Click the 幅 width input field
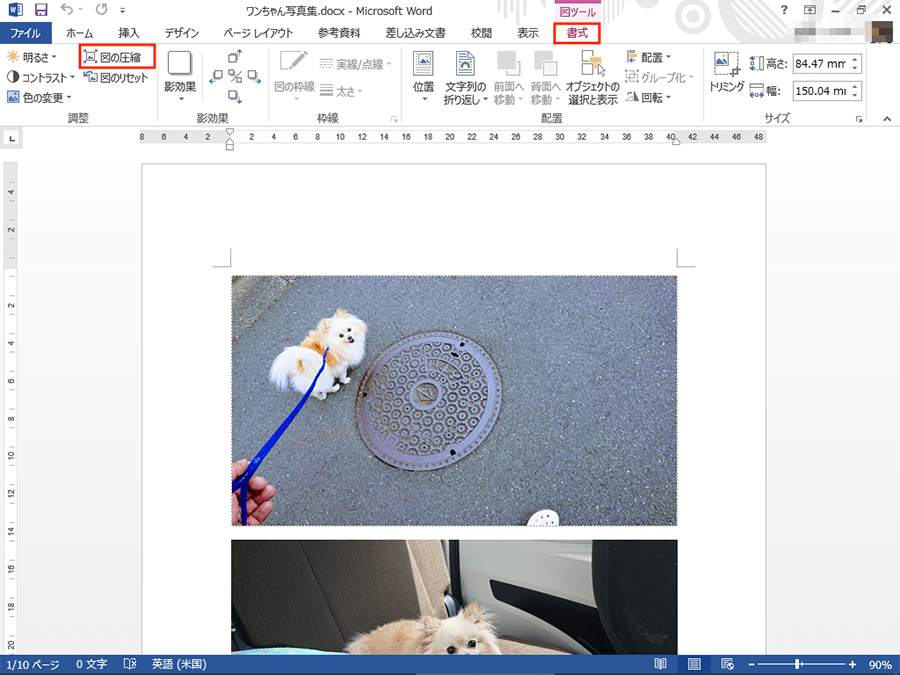The image size is (900, 675). [x=820, y=91]
